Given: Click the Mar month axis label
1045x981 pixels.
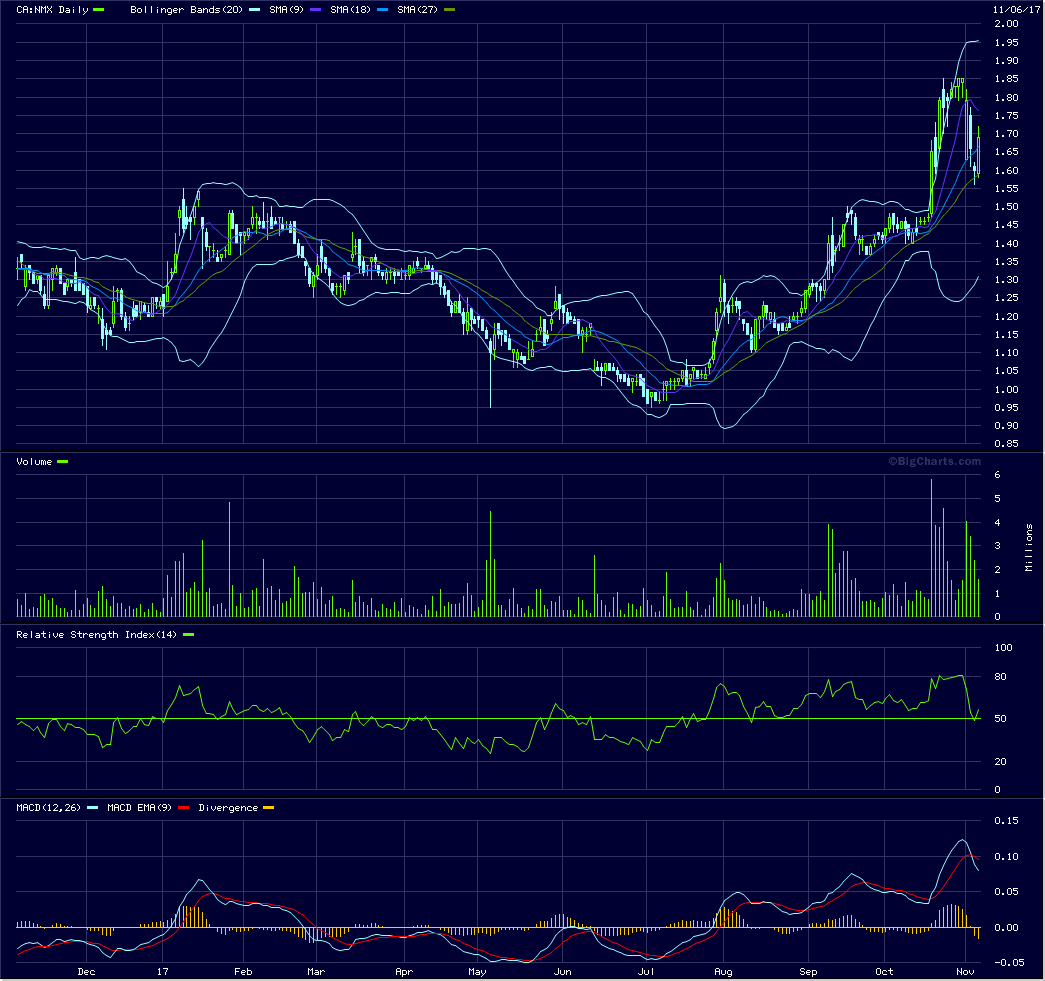Looking at the screenshot, I should 316,972.
